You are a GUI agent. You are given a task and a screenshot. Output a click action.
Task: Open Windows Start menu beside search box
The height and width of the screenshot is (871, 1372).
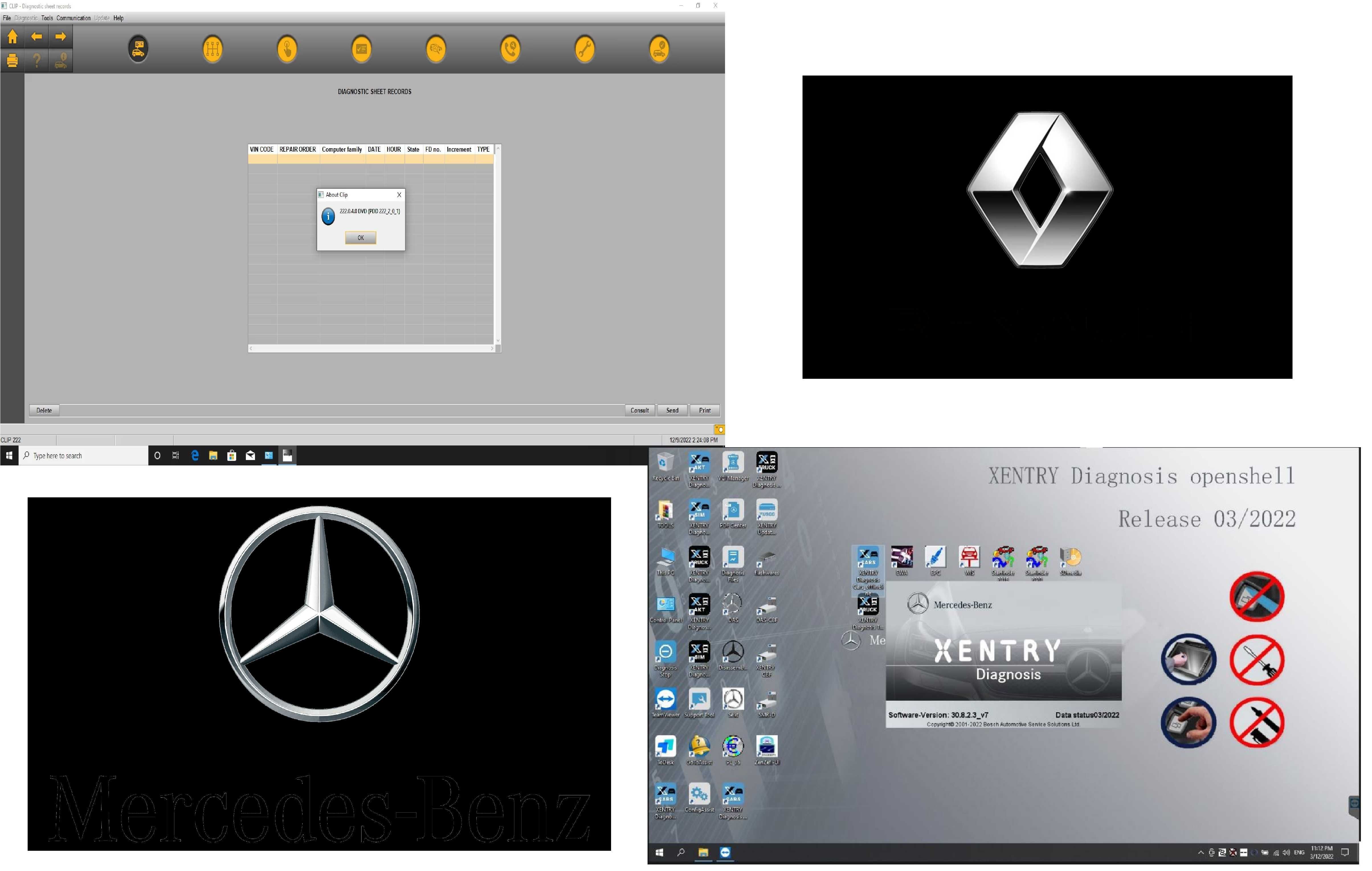(x=9, y=456)
